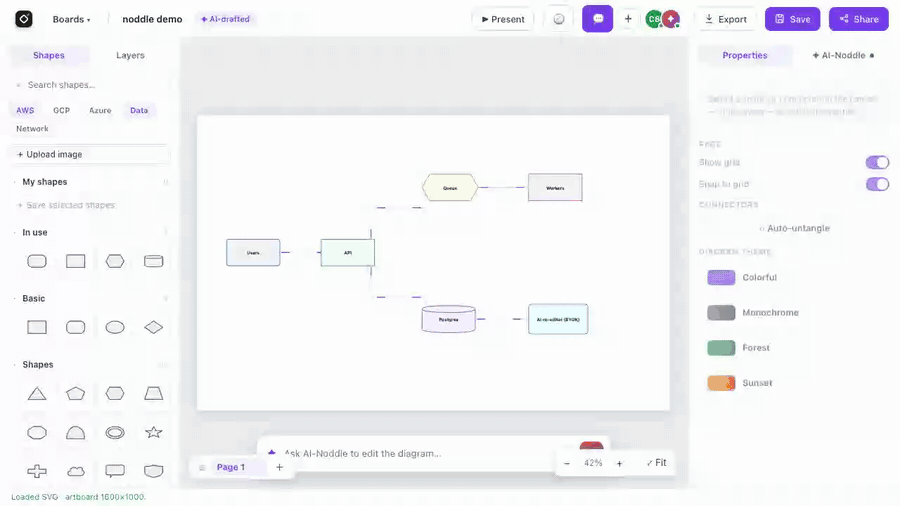Image resolution: width=900 pixels, height=506 pixels.
Task: Open the page list icon beside Page 1
Action: click(x=202, y=468)
